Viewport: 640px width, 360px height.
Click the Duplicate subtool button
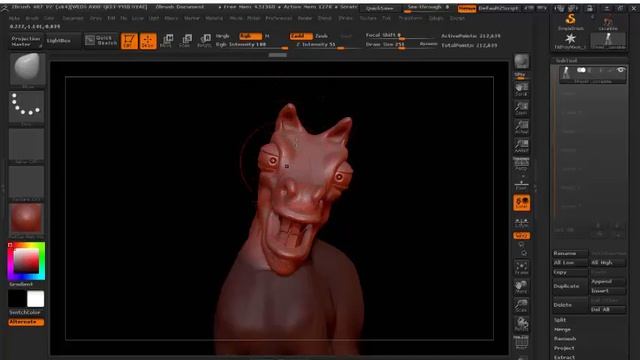pos(570,286)
